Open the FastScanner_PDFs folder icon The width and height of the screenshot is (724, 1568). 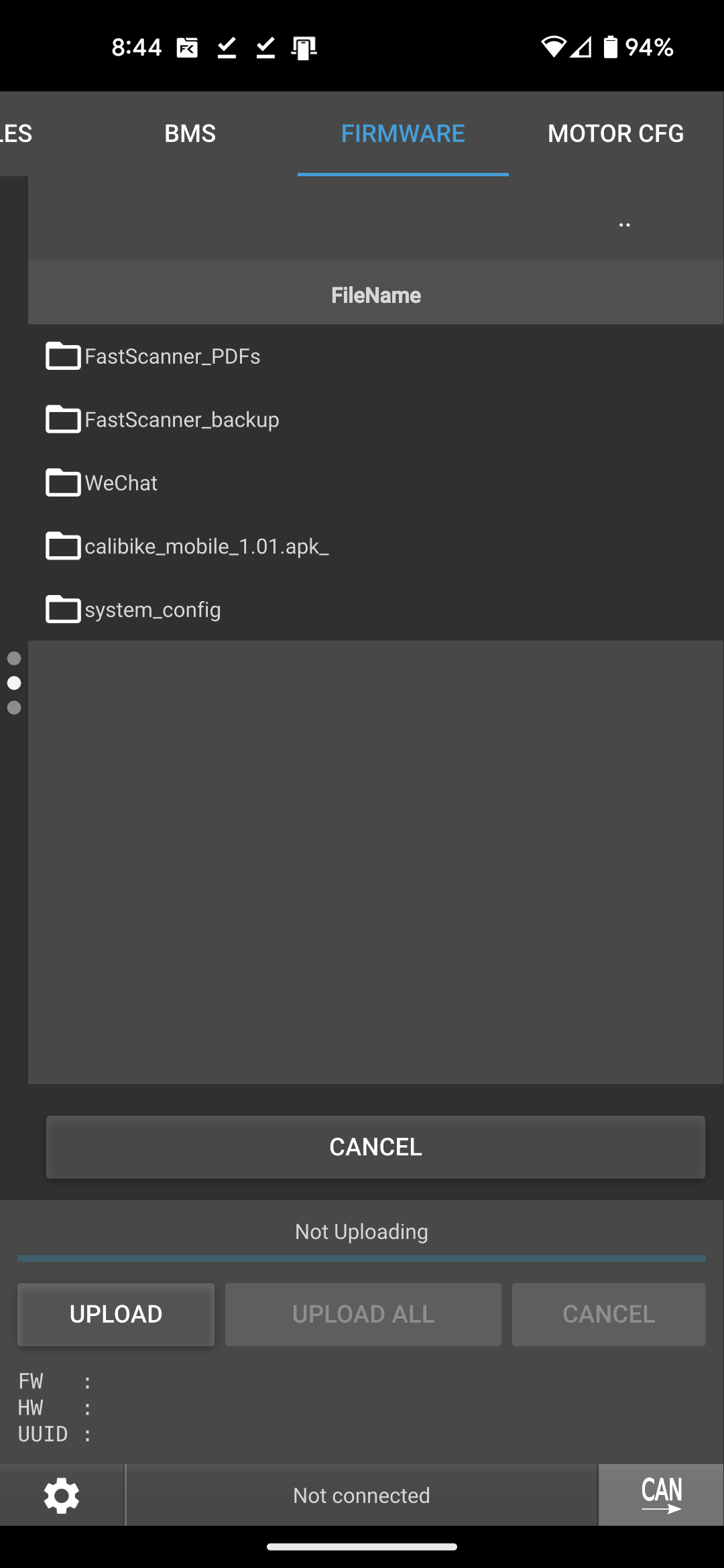(63, 356)
